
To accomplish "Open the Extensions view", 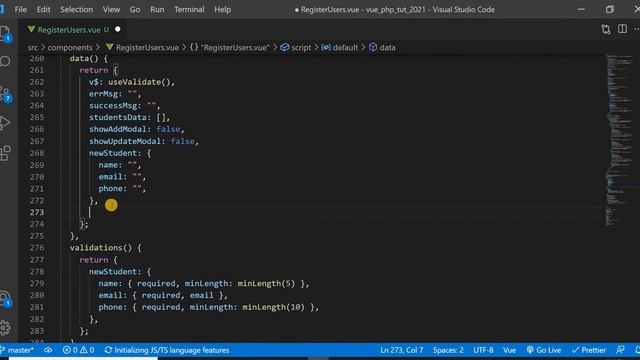I will (5, 153).
